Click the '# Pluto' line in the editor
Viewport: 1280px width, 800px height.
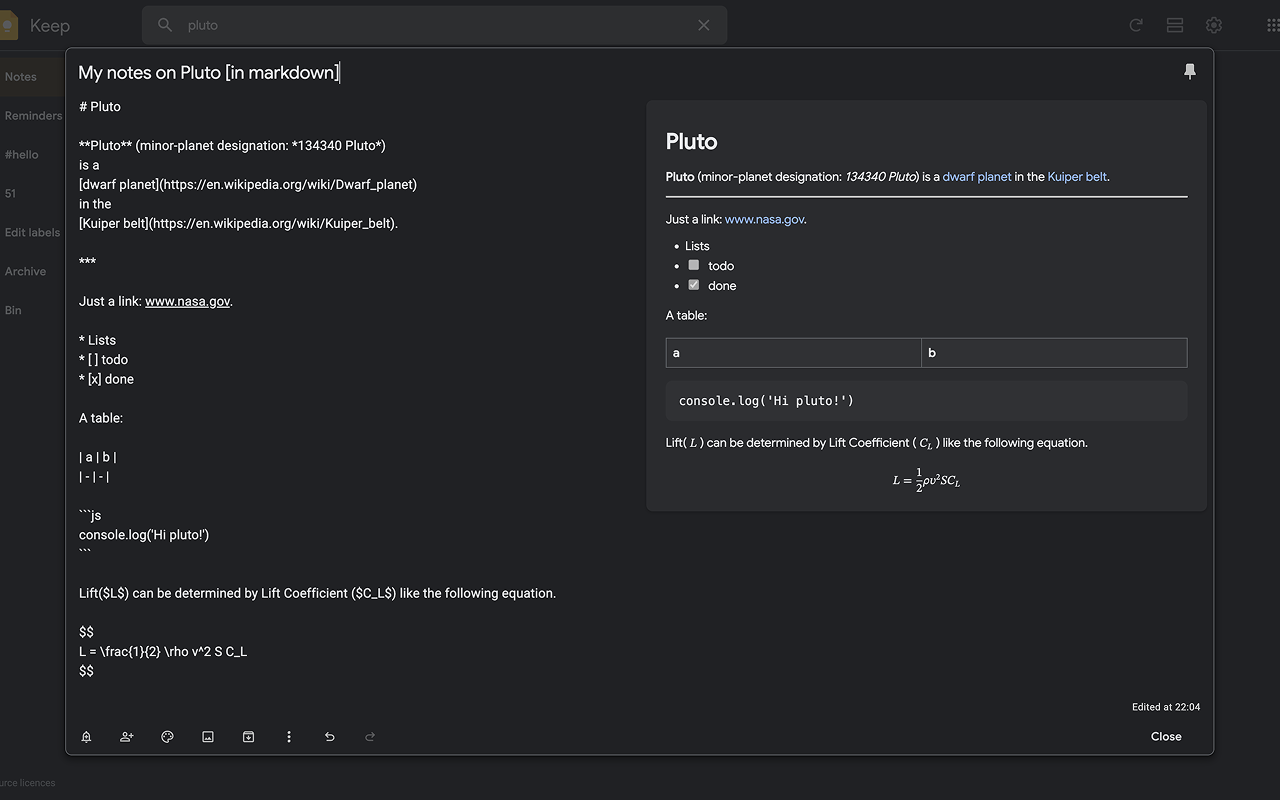pos(100,106)
